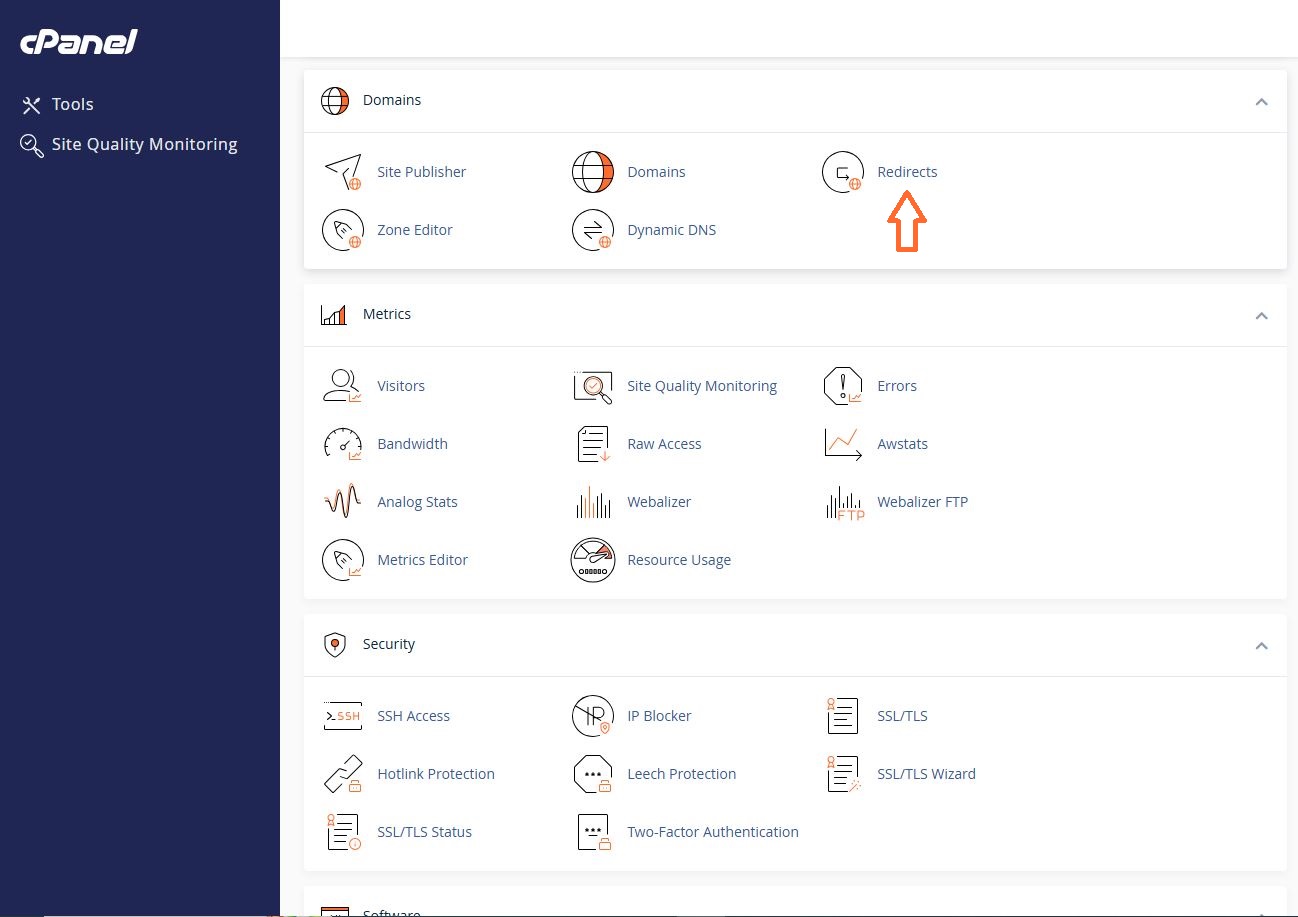Viewport: 1298px width, 917px height.
Task: Click the Raw Access icon
Action: pos(592,444)
